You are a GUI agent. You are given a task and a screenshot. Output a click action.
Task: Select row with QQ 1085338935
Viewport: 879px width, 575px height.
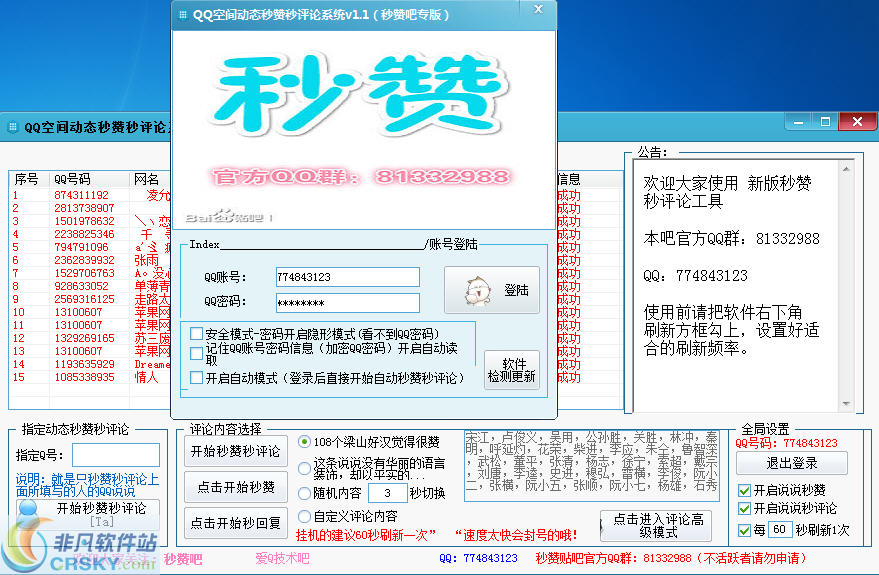pos(90,377)
